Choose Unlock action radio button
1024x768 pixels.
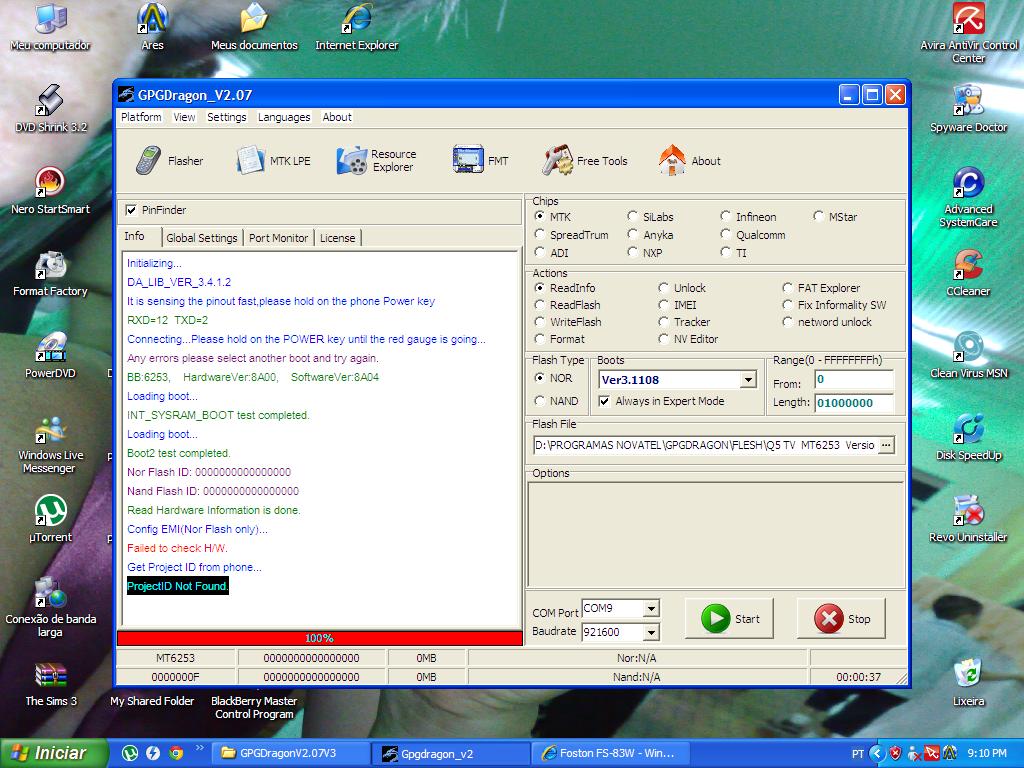pos(664,288)
